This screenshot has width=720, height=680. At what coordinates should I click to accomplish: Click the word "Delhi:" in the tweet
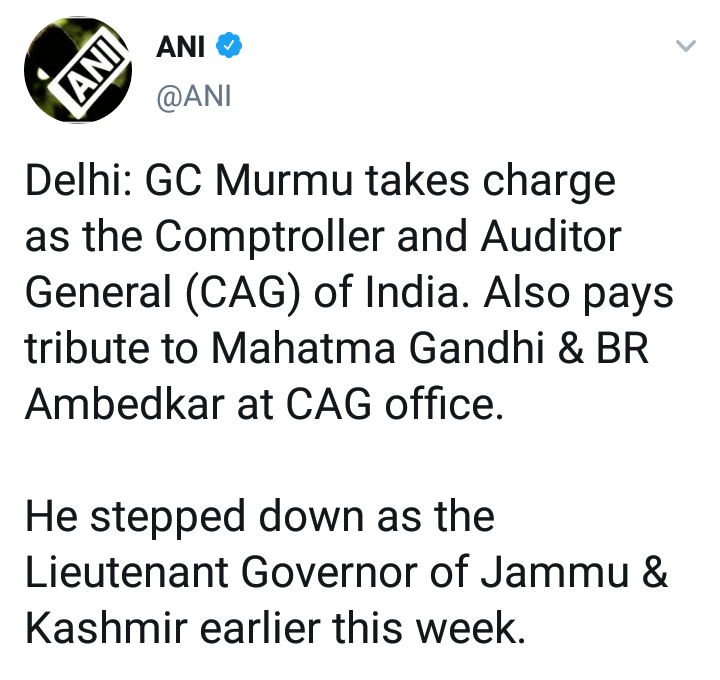(x=77, y=185)
